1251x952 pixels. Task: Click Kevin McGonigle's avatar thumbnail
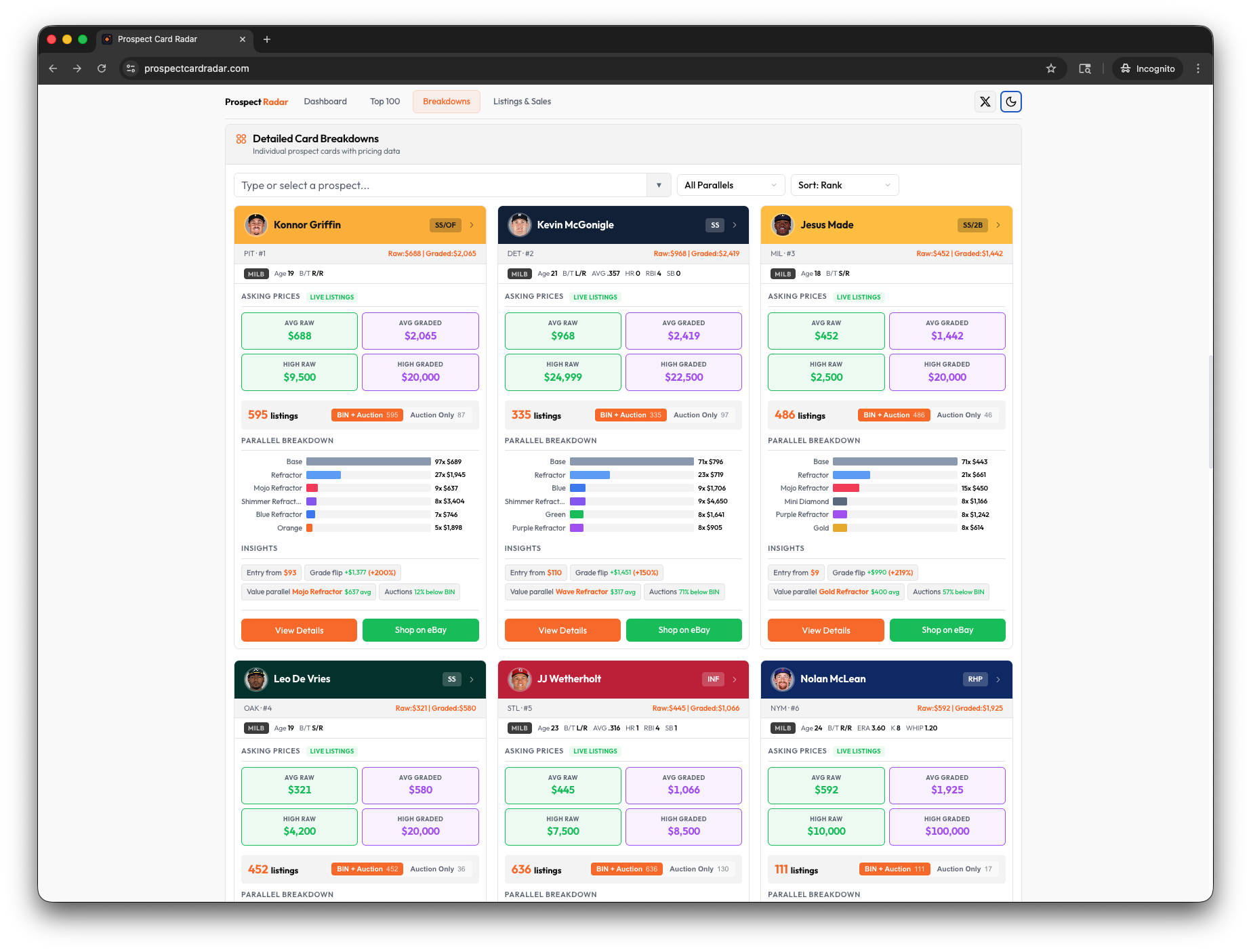click(520, 225)
